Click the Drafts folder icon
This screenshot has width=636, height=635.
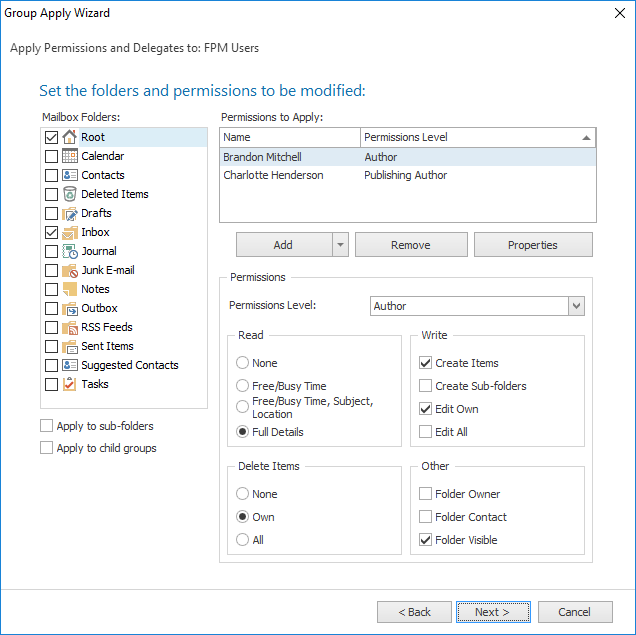pyautogui.click(x=70, y=213)
